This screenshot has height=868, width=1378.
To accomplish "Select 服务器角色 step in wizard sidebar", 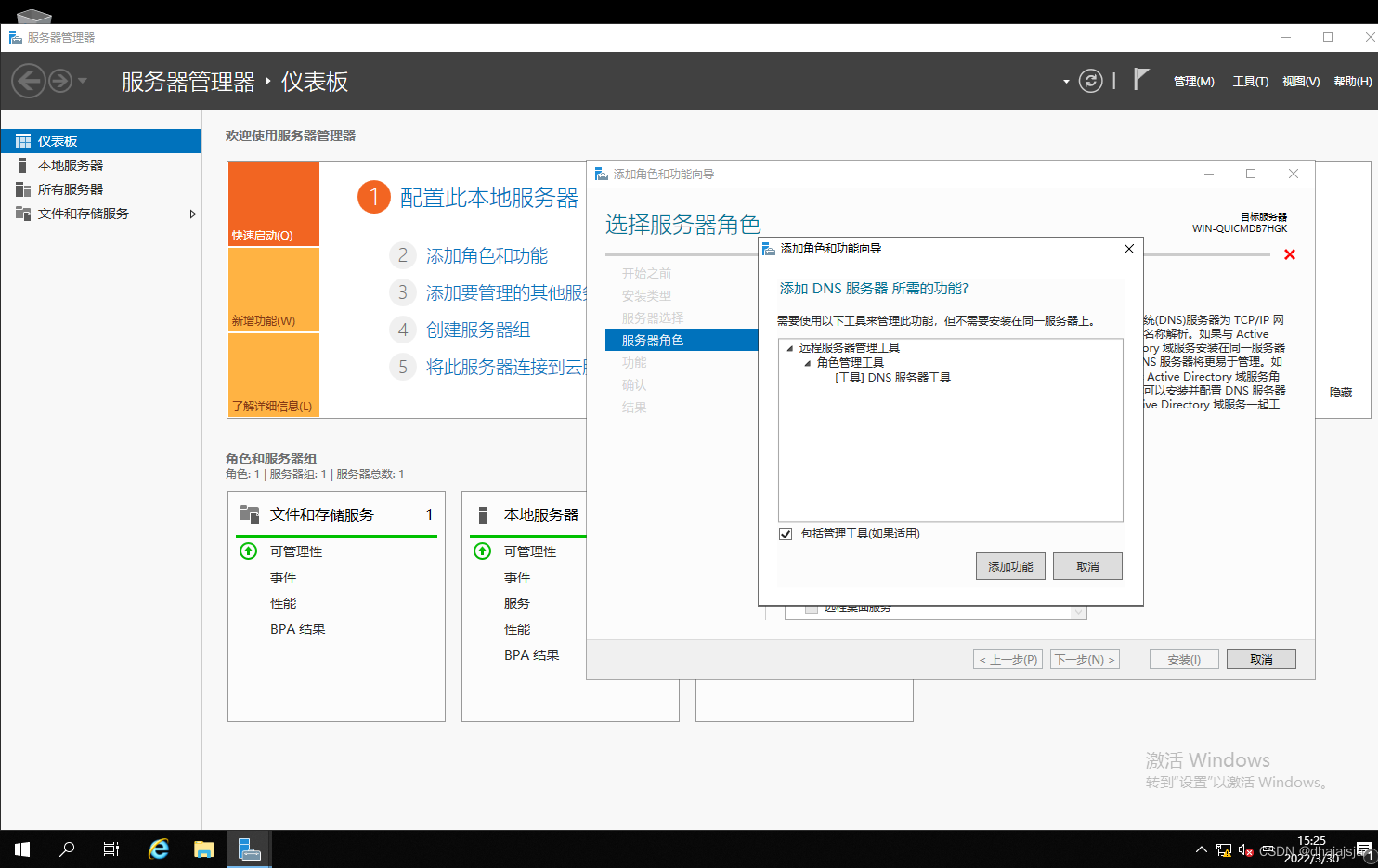I will pyautogui.click(x=682, y=340).
